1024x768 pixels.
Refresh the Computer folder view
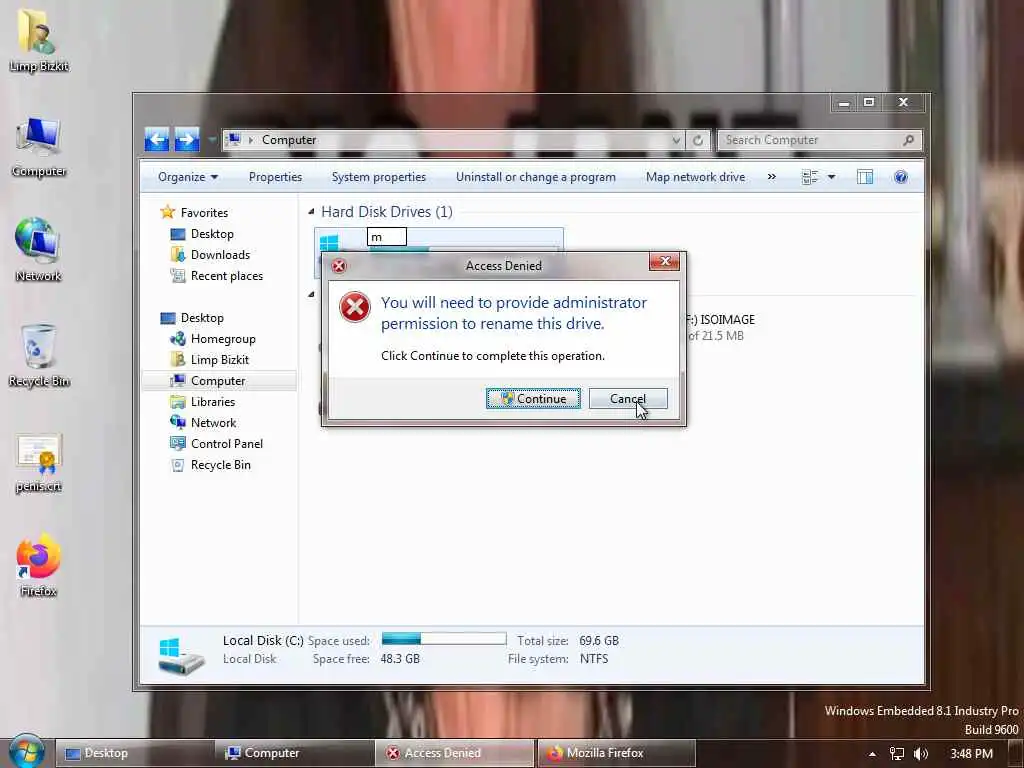coord(697,140)
